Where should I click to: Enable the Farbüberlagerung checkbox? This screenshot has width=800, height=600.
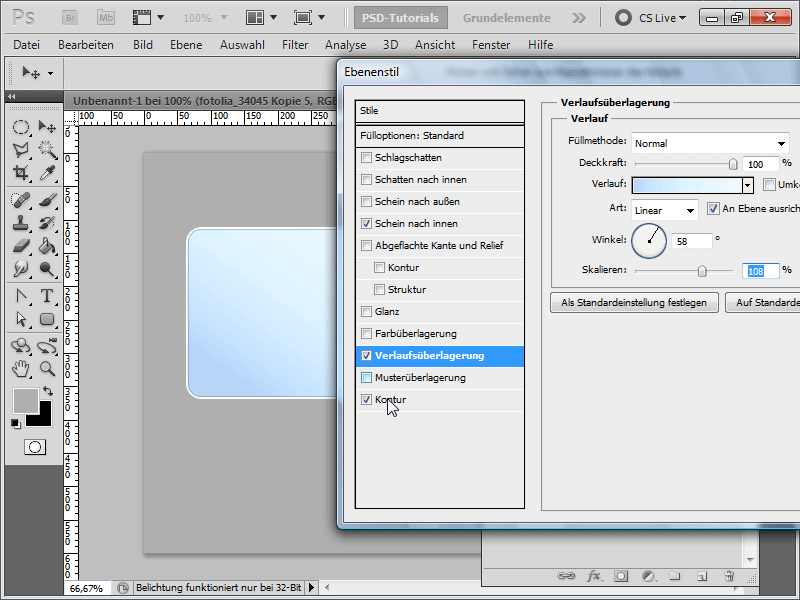click(366, 333)
